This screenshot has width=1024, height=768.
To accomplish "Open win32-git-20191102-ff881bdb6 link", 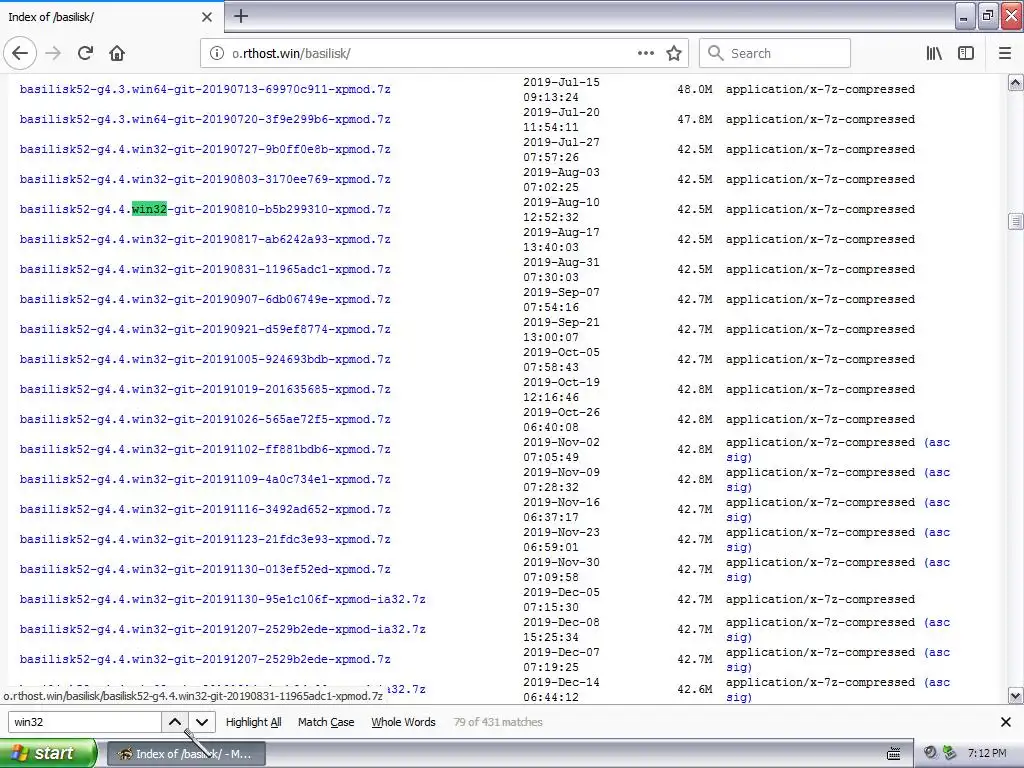I will [x=205, y=450].
